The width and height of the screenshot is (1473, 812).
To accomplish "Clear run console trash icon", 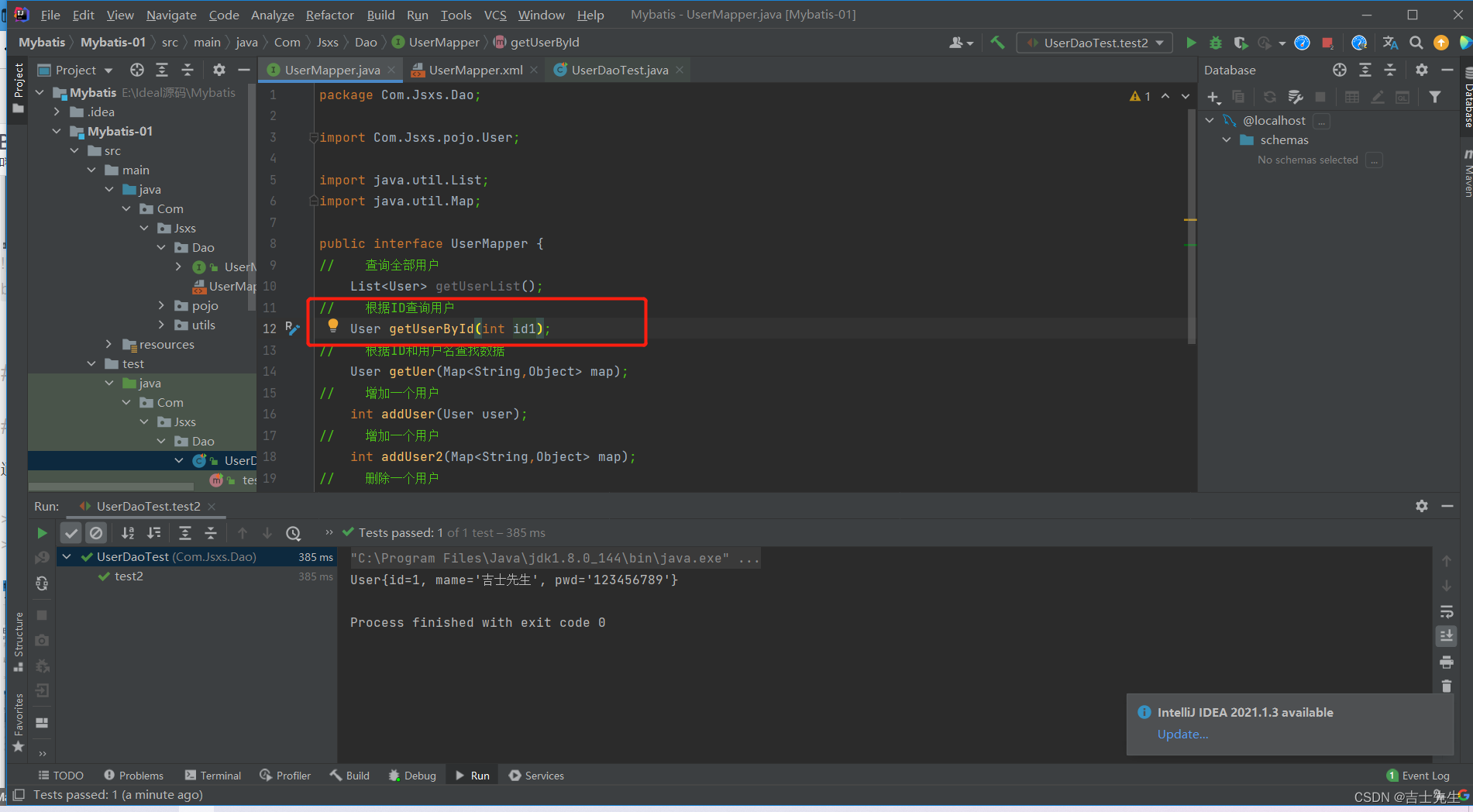I will pyautogui.click(x=1446, y=686).
